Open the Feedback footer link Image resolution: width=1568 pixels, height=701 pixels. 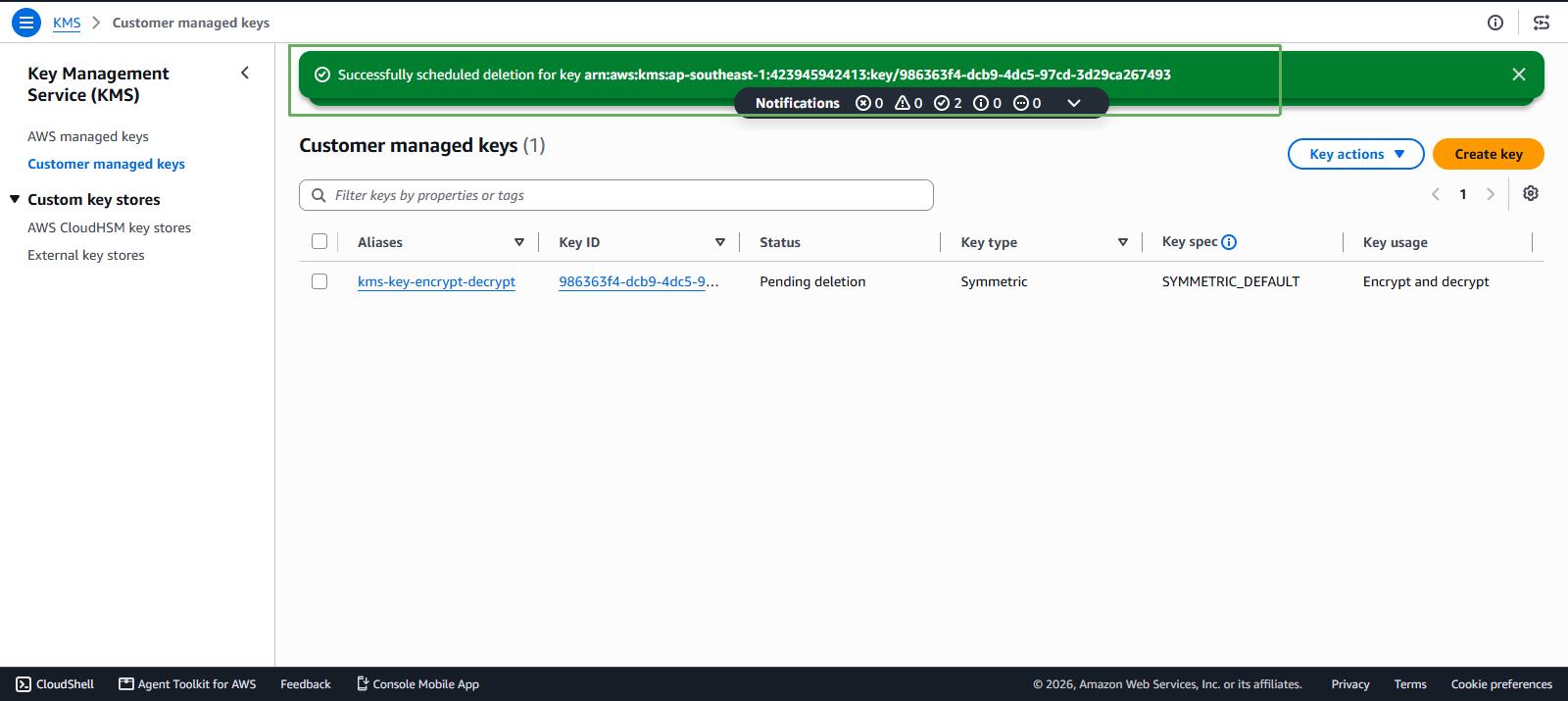[306, 684]
